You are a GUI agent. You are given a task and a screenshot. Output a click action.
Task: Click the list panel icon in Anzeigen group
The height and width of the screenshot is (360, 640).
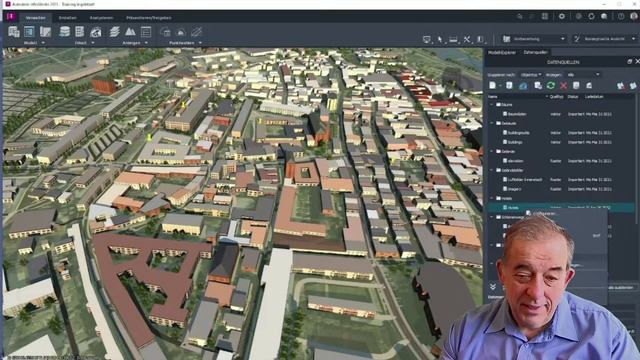click(146, 32)
